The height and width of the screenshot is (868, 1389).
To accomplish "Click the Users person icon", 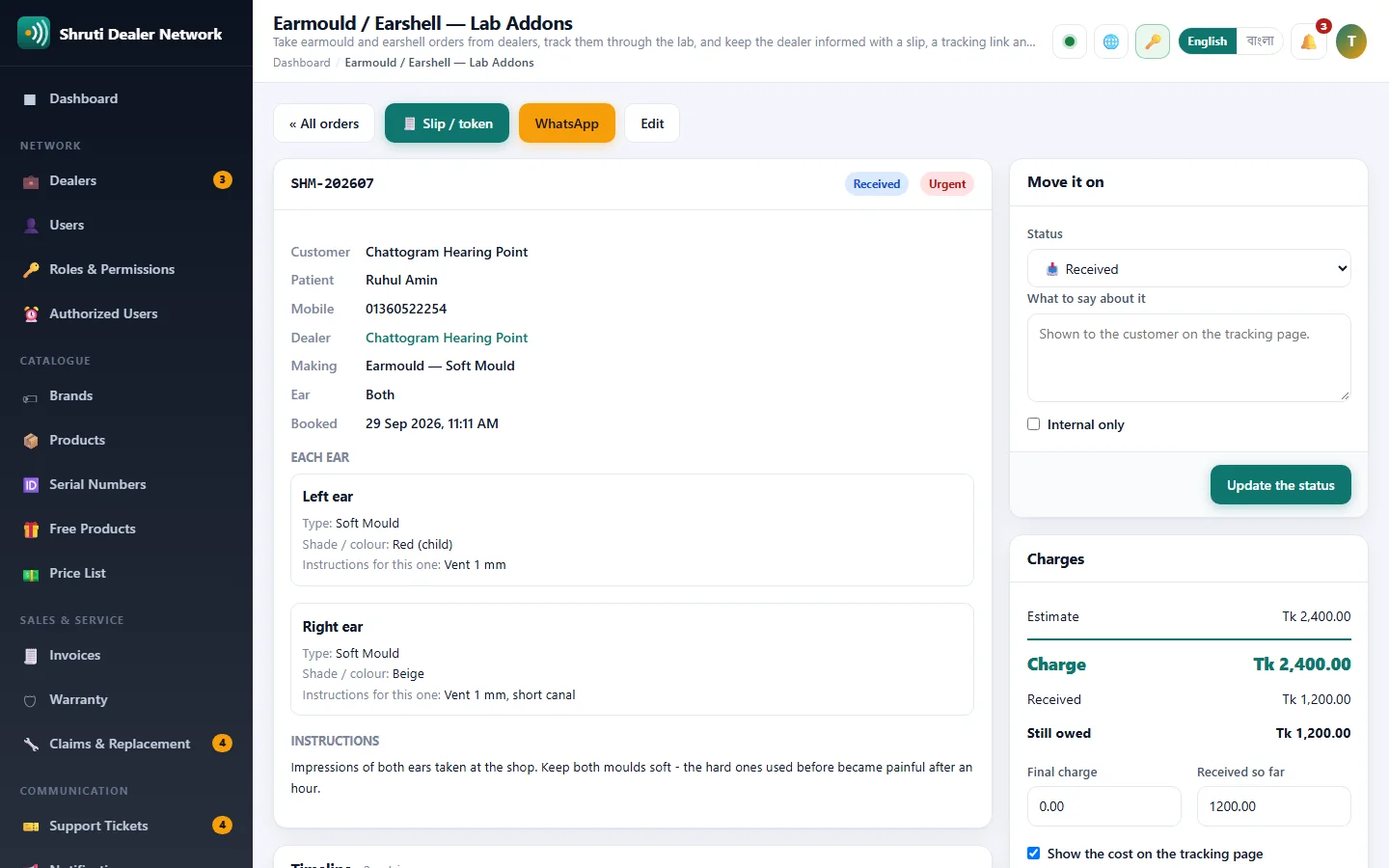I will click(30, 226).
